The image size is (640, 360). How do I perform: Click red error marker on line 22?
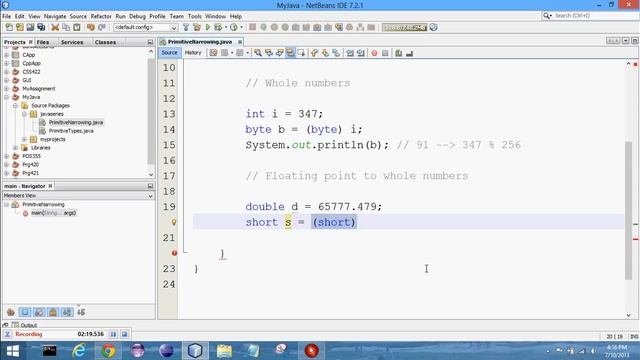pos(174,253)
